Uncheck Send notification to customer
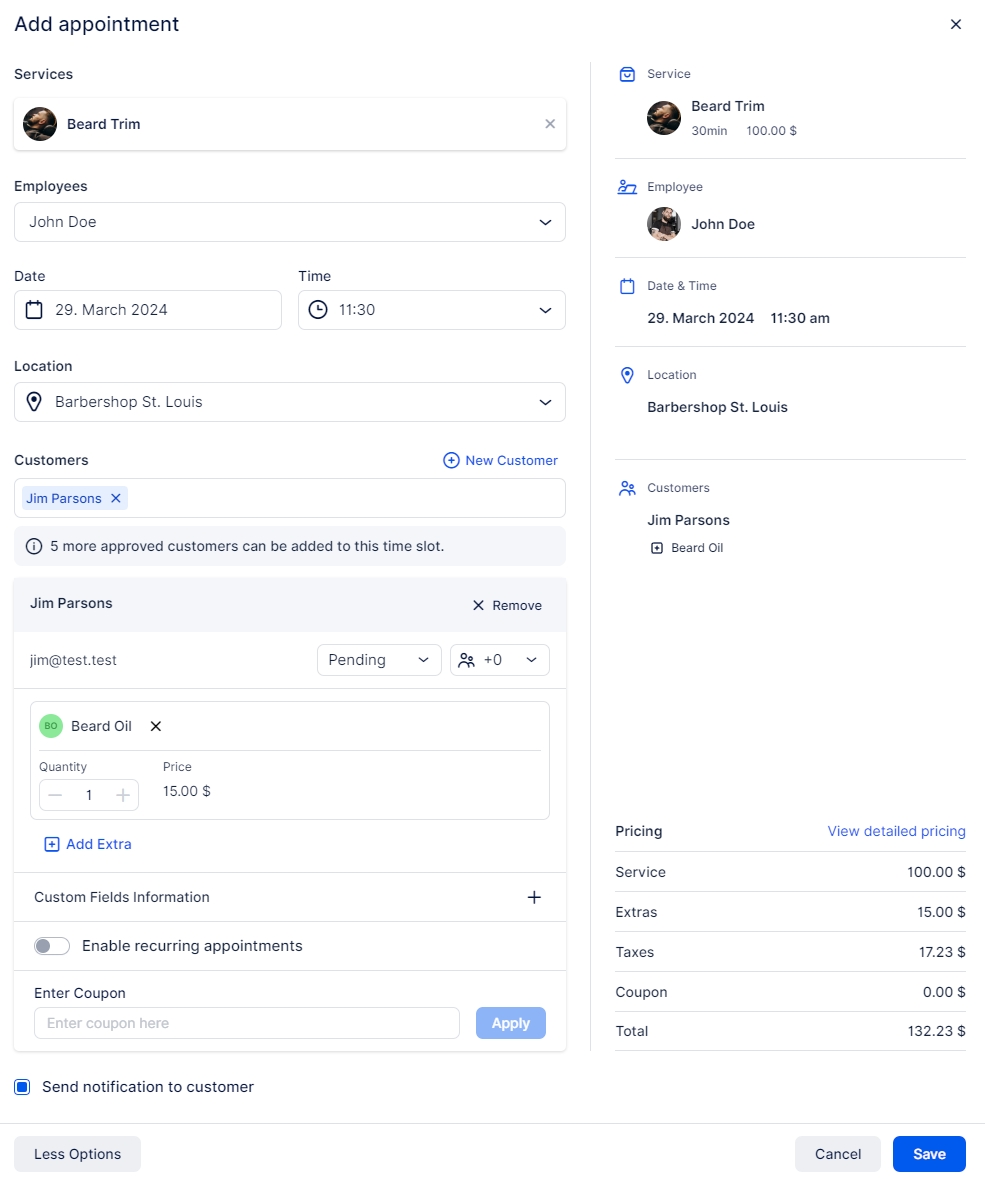The height and width of the screenshot is (1179, 985). 22,1087
